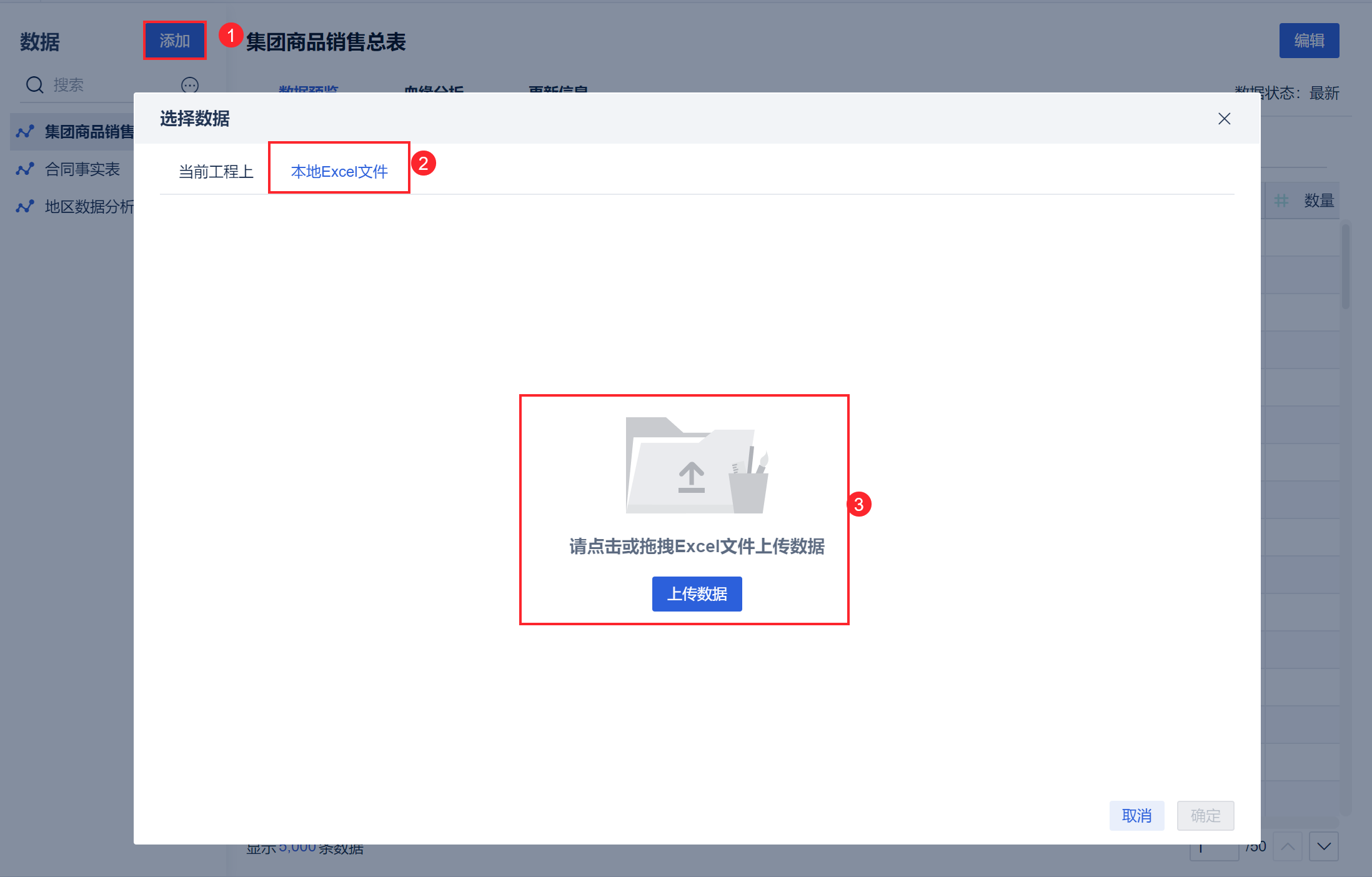Click 取消 to cancel the dialog
This screenshot has height=877, width=1372.
pos(1136,815)
